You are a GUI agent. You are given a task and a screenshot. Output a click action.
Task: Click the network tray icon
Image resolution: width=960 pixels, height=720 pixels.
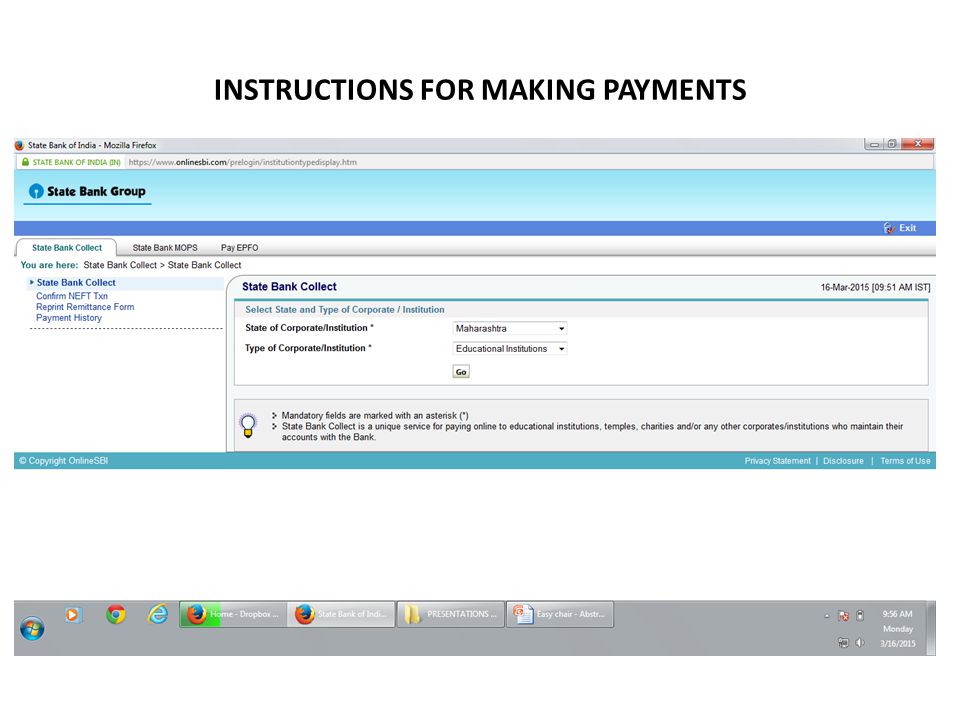pyautogui.click(x=843, y=643)
